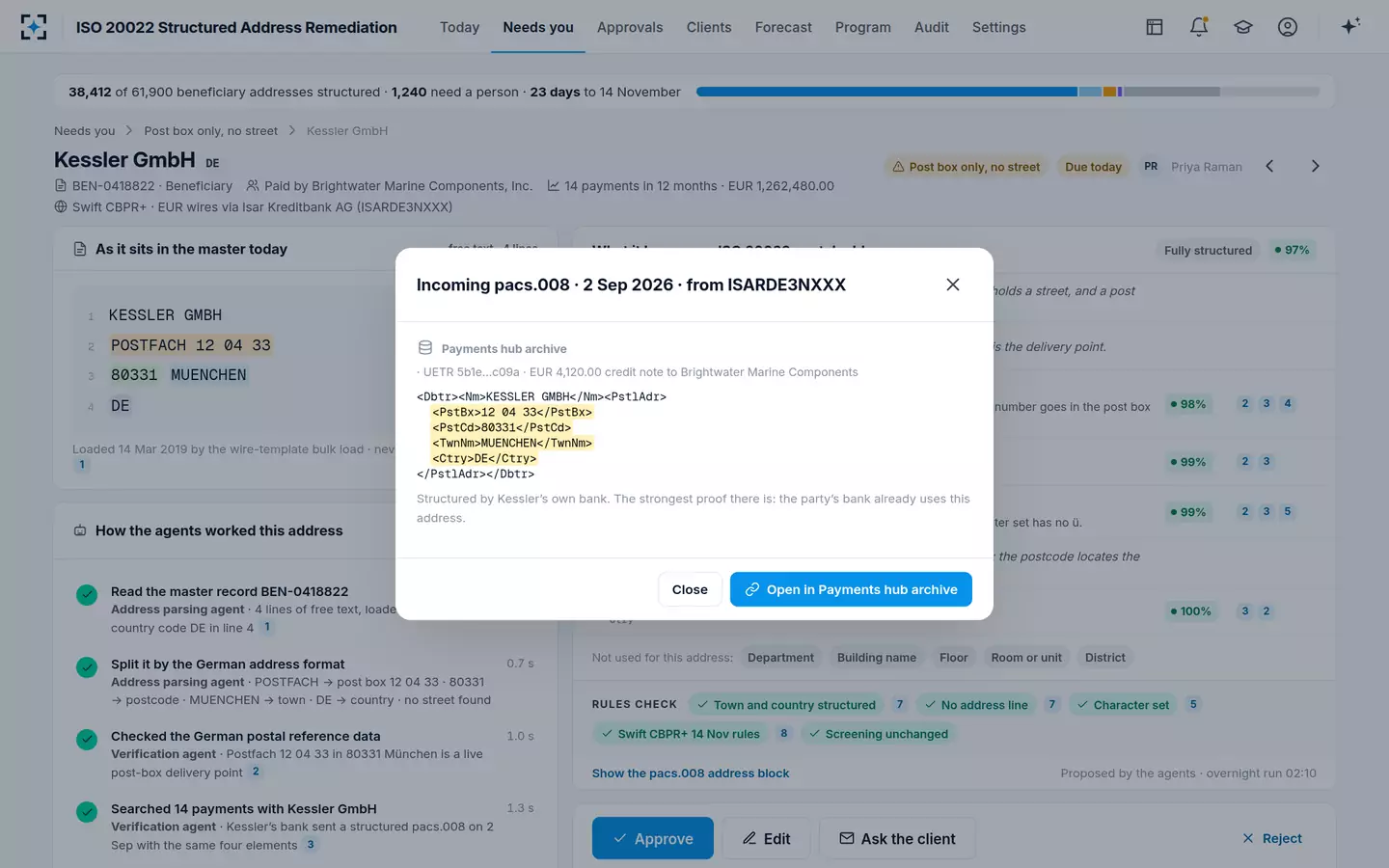This screenshot has height=868, width=1389.
Task: Click the 'Post box only, no street' breadcrumb
Action: [210, 130]
